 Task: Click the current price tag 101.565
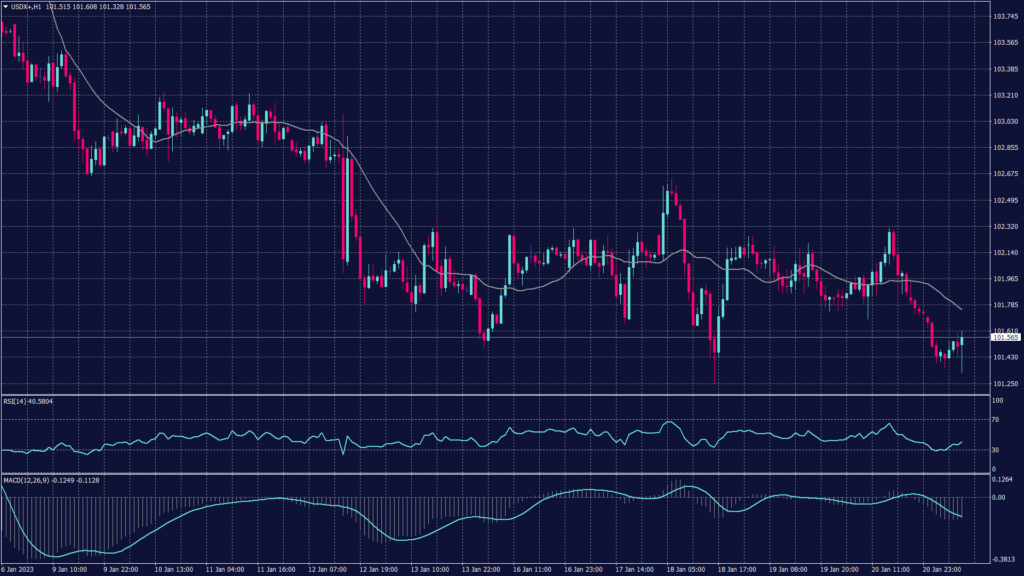tap(1004, 338)
